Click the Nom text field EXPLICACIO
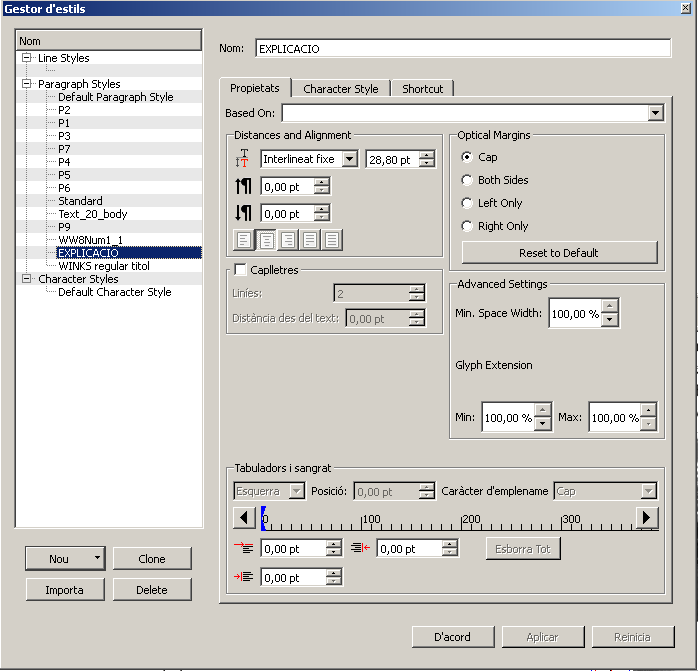Screen dimensions: 698x671 [x=463, y=49]
